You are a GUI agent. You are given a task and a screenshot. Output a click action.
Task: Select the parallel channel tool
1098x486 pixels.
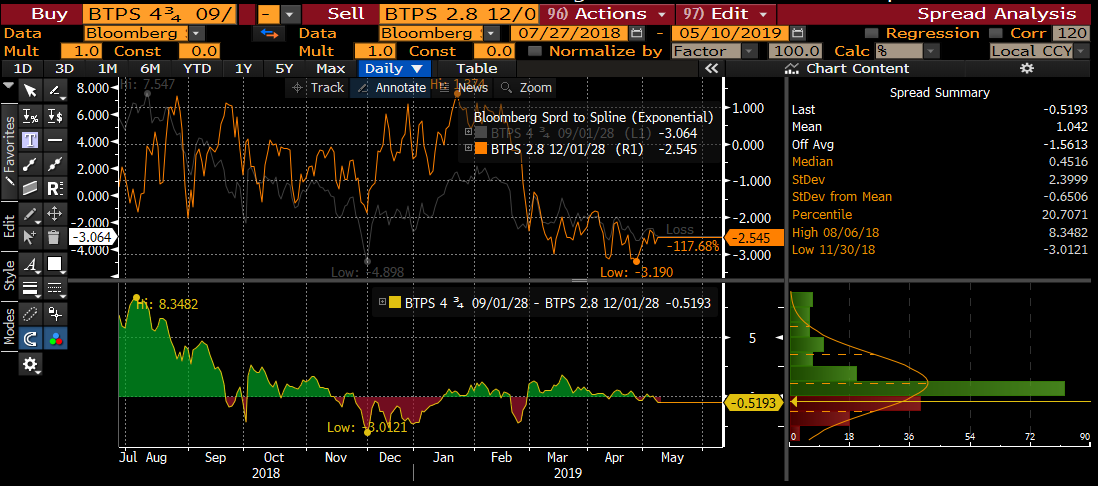click(x=30, y=188)
